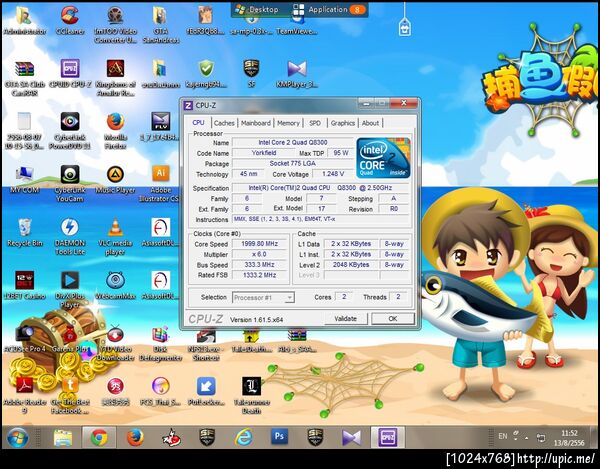Select the SPD tab
600x469 pixels.
(315, 123)
